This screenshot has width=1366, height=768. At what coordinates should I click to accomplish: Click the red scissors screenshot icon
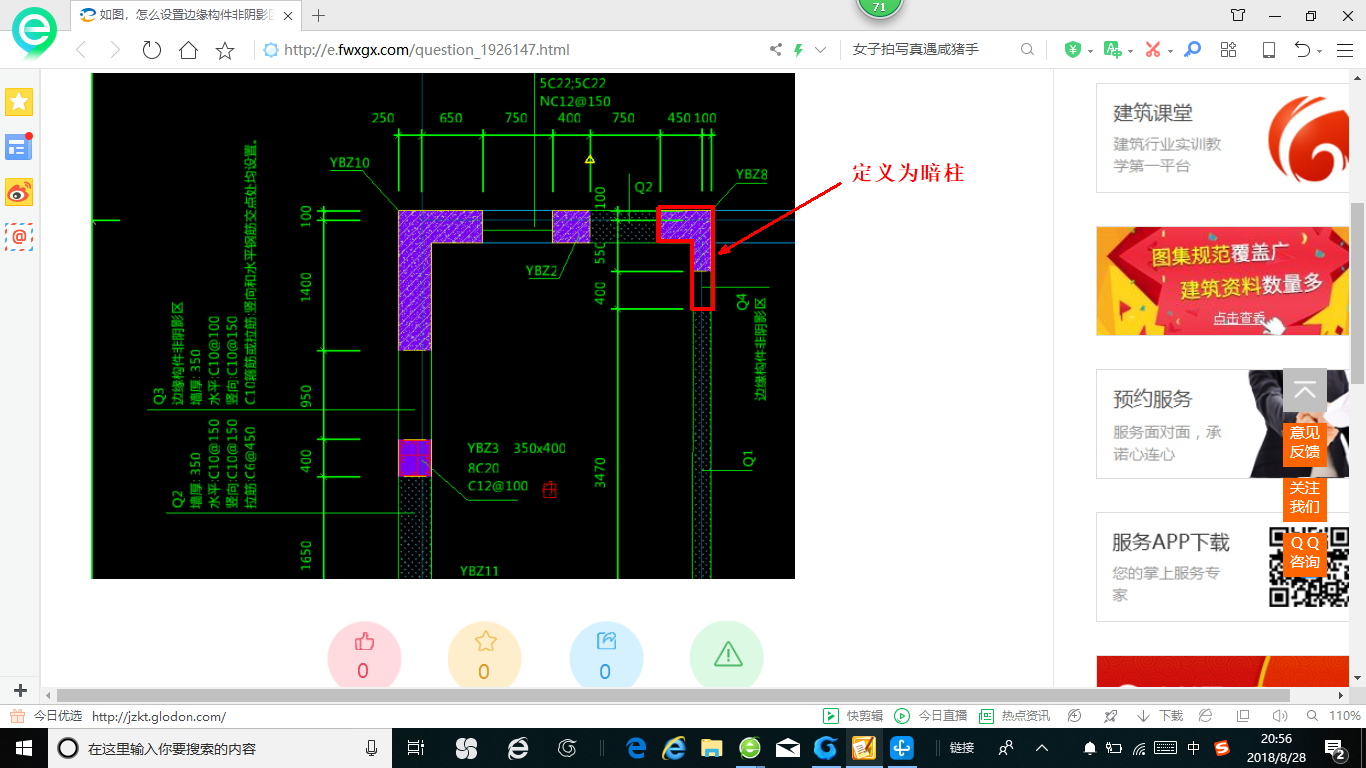tap(1152, 50)
